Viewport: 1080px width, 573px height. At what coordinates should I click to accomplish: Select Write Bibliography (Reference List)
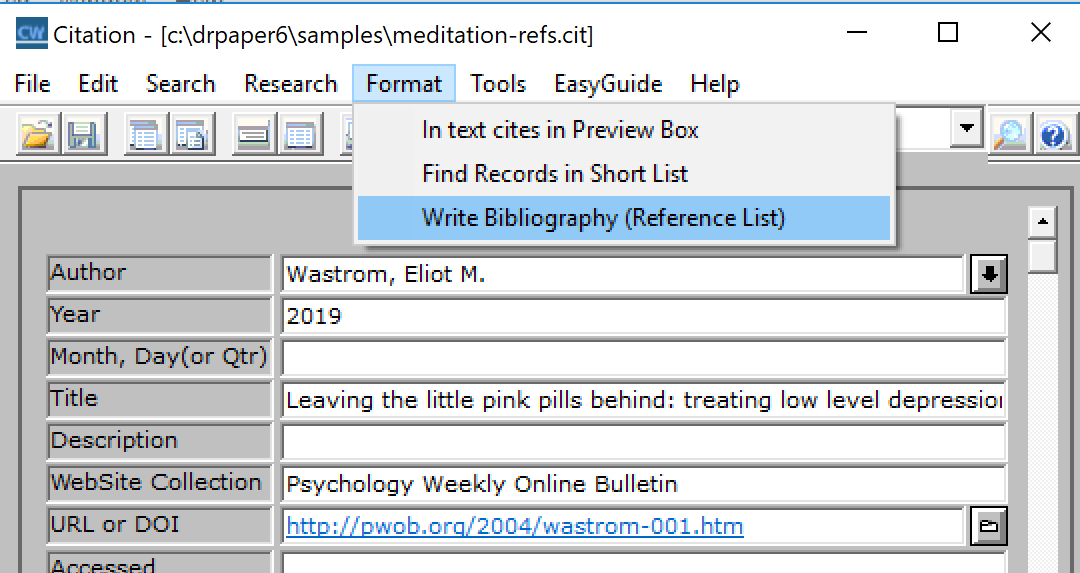(603, 218)
